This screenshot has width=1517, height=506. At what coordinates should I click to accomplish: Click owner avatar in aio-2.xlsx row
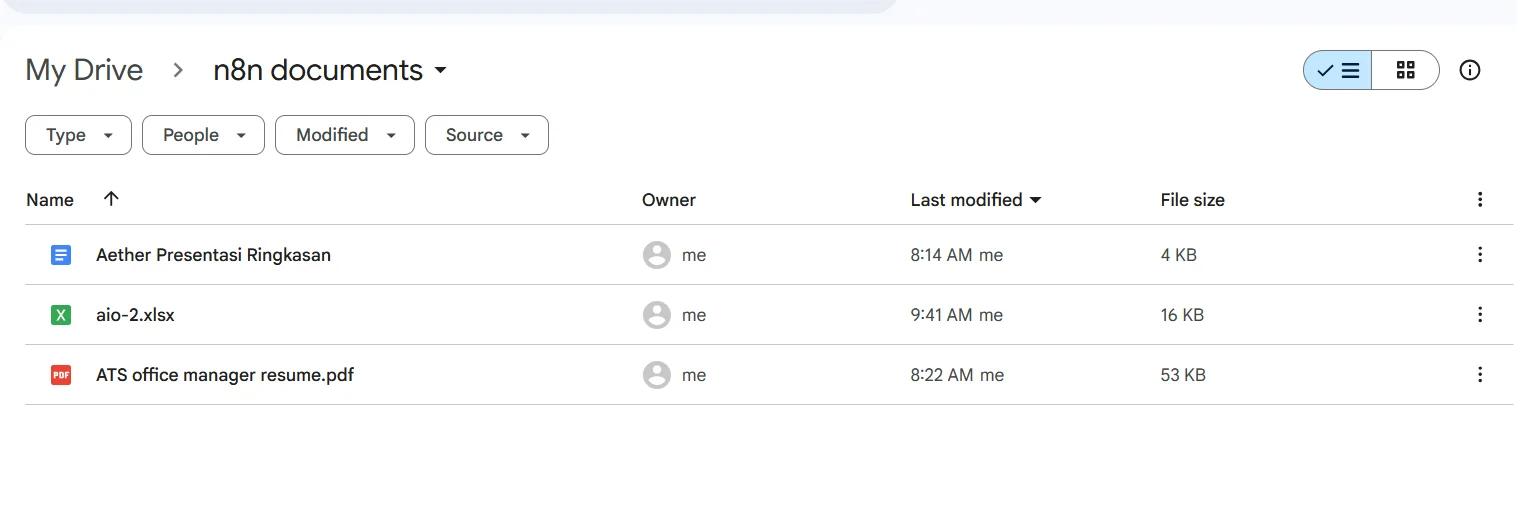click(x=656, y=315)
